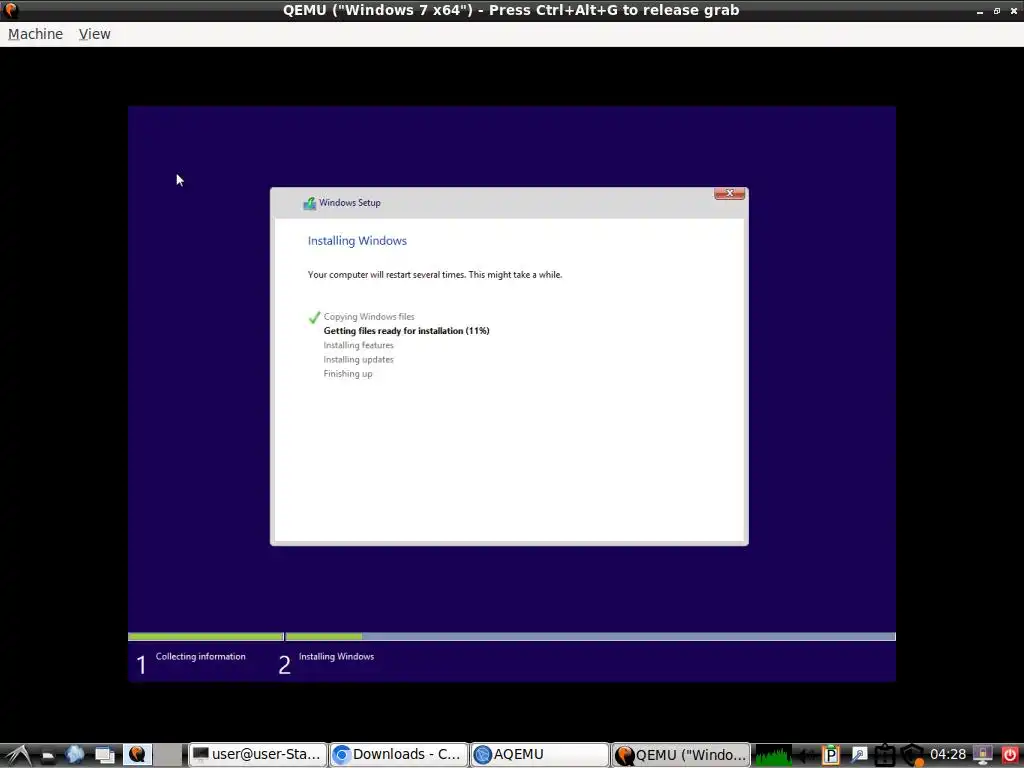Screen dimensions: 1024x768
Task: Switch to the second empty desktop pager
Action: click(x=168, y=755)
